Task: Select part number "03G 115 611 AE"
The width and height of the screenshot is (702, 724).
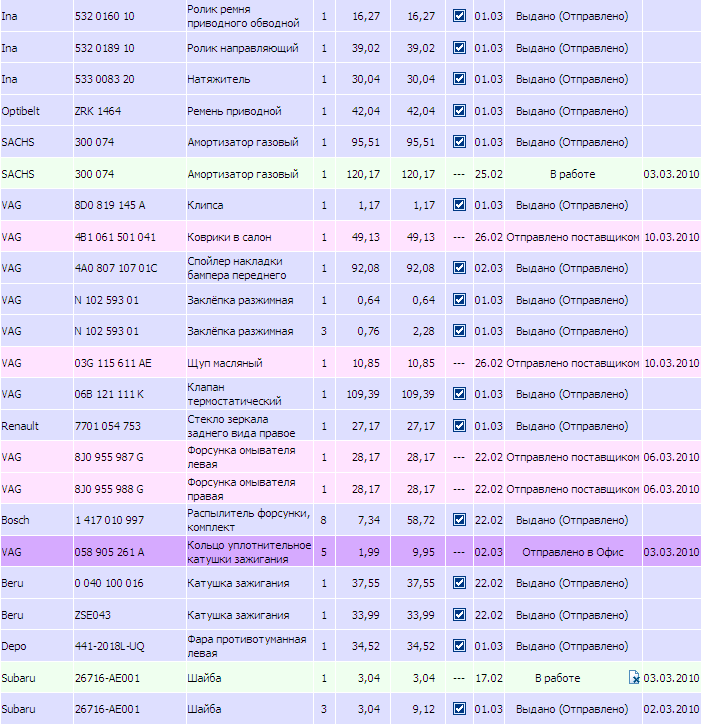Action: (x=113, y=363)
